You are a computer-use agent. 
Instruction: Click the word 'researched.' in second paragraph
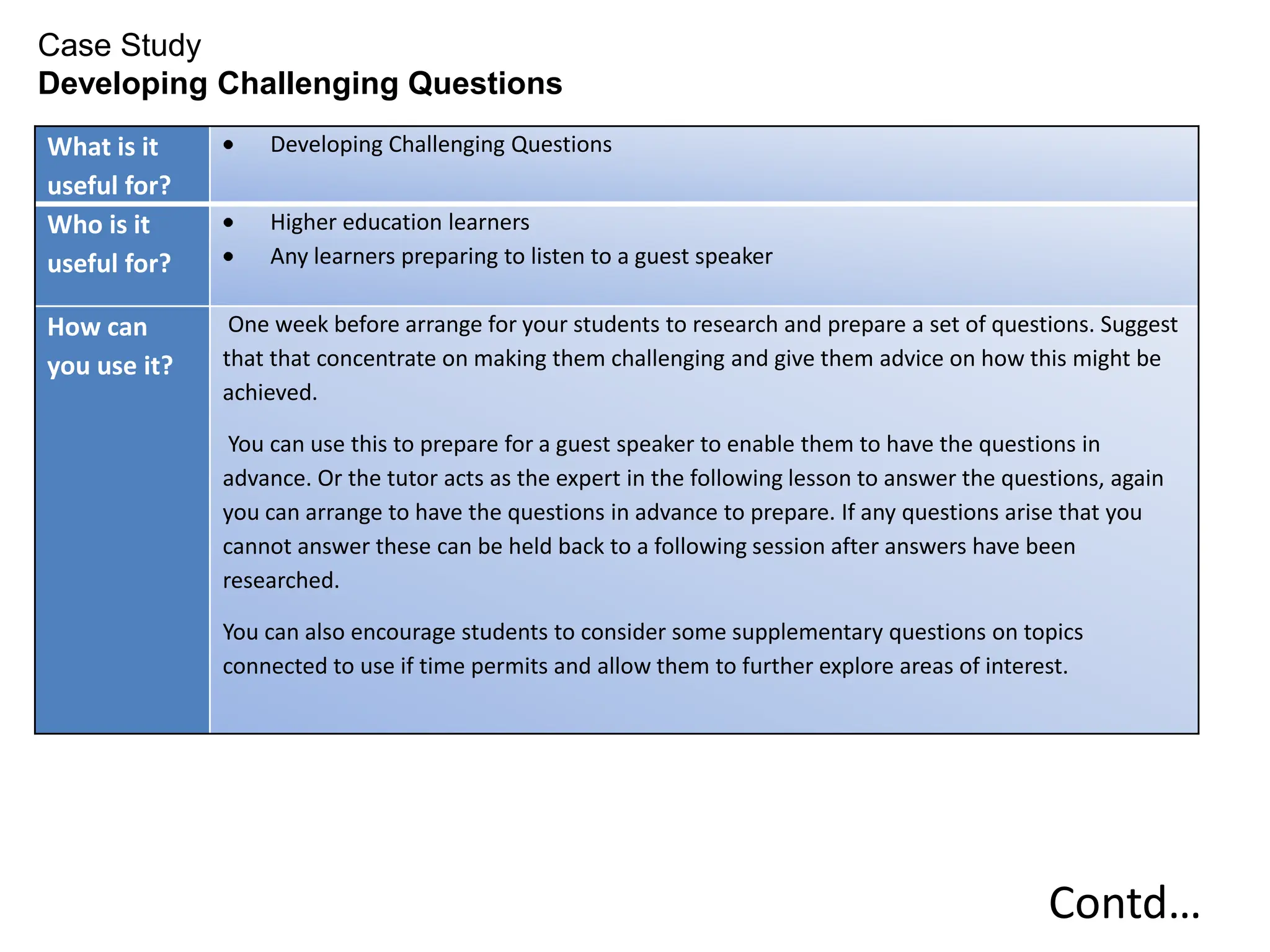[x=281, y=580]
